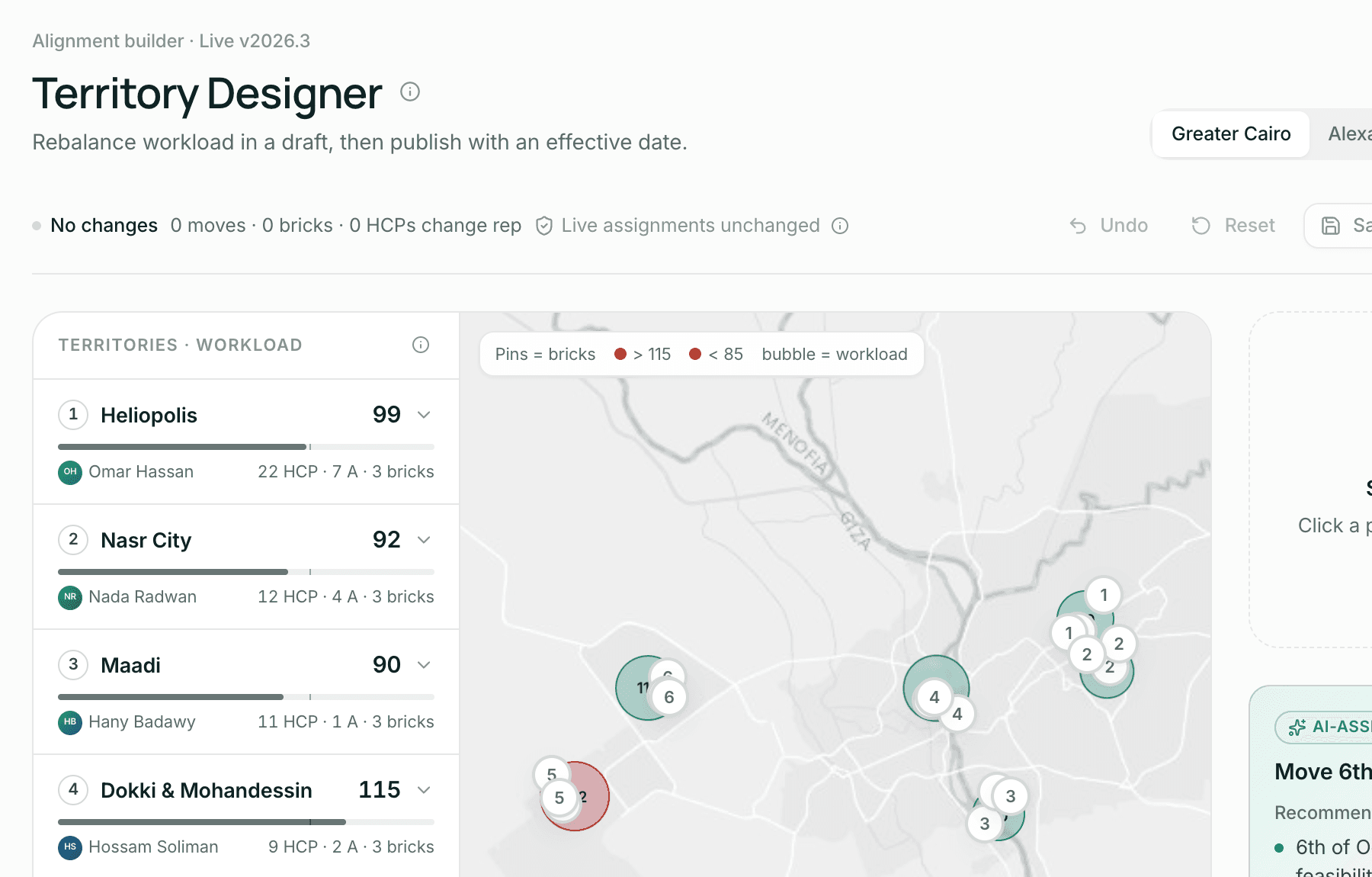Open info icon beside Territory Designer title
This screenshot has width=1372, height=877.
click(410, 92)
